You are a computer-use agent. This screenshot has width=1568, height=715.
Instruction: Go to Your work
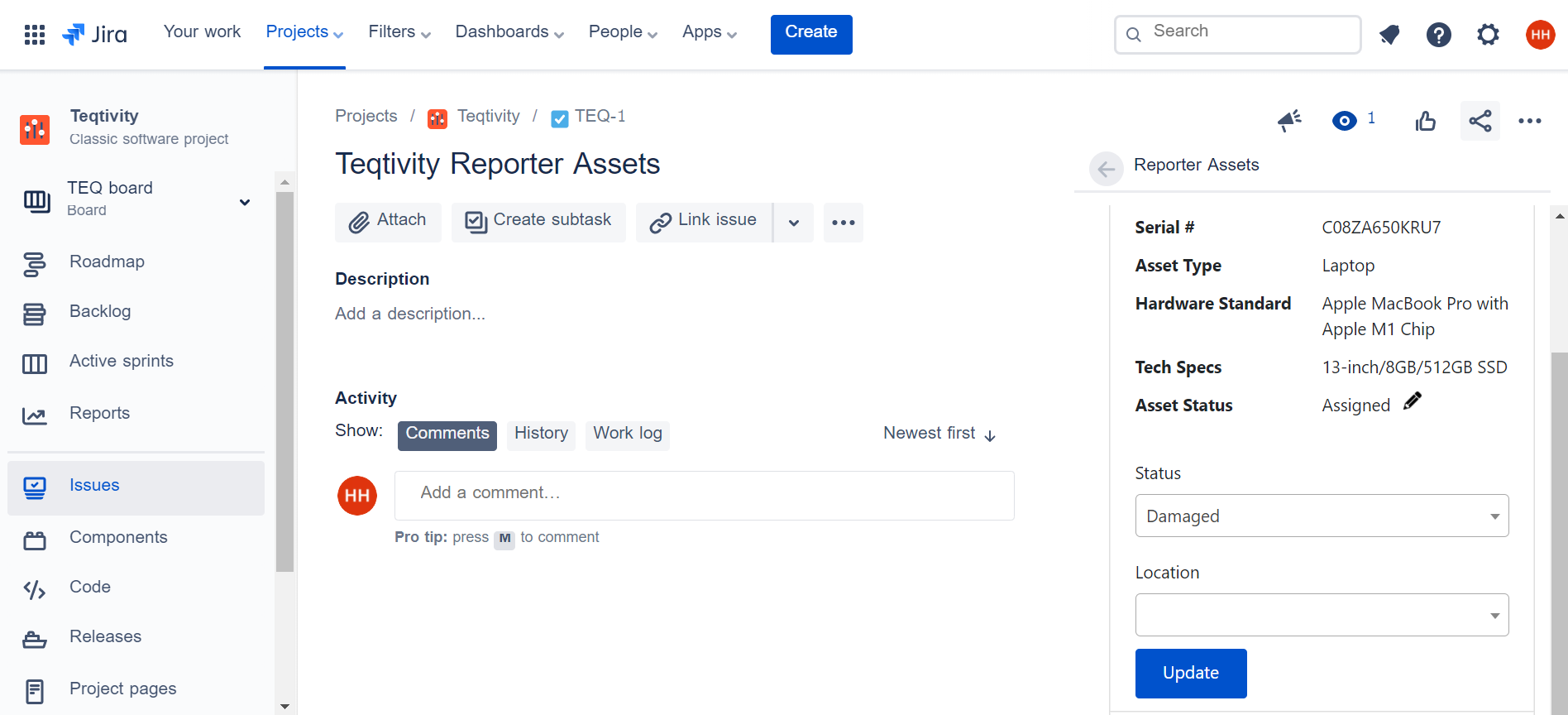pyautogui.click(x=202, y=32)
